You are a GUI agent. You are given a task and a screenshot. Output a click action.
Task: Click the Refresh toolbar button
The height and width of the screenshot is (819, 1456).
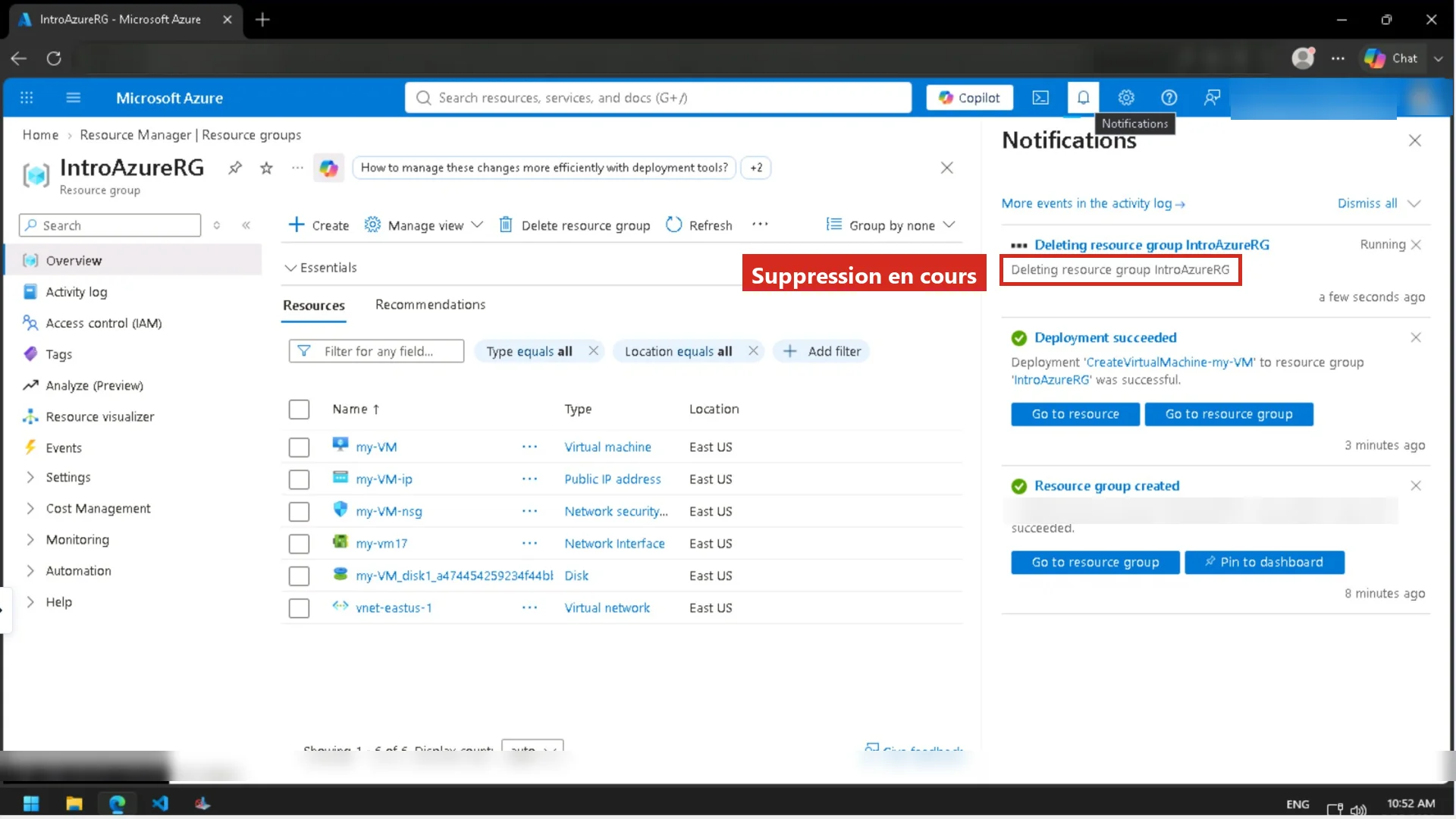(699, 225)
